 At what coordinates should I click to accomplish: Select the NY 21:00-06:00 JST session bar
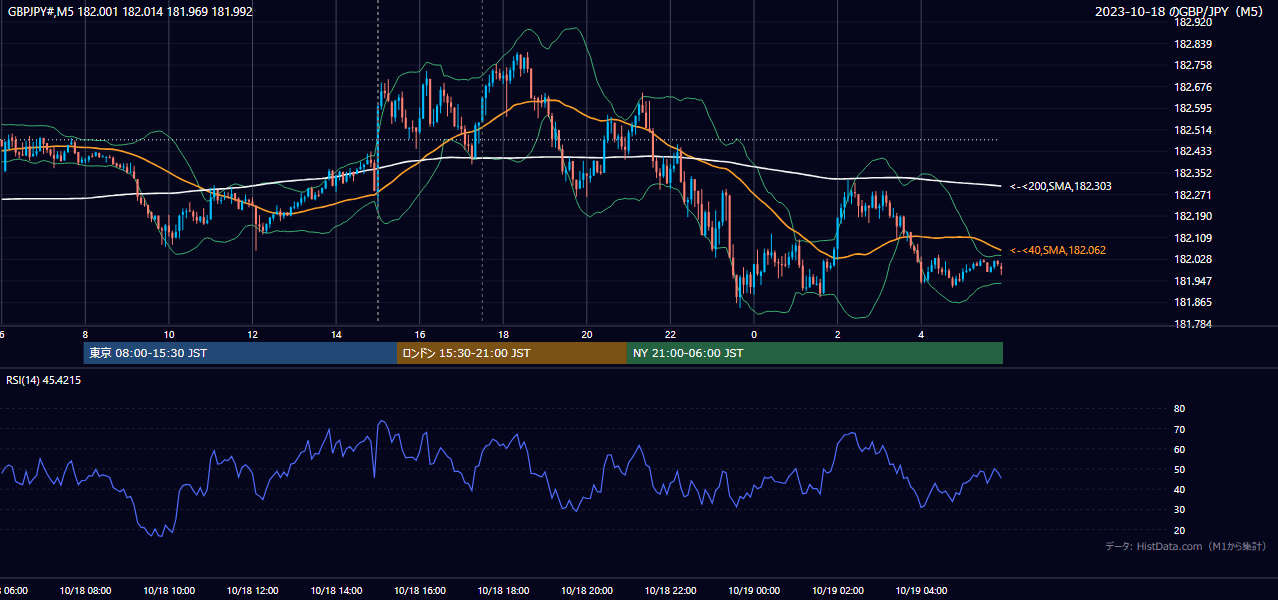(815, 353)
